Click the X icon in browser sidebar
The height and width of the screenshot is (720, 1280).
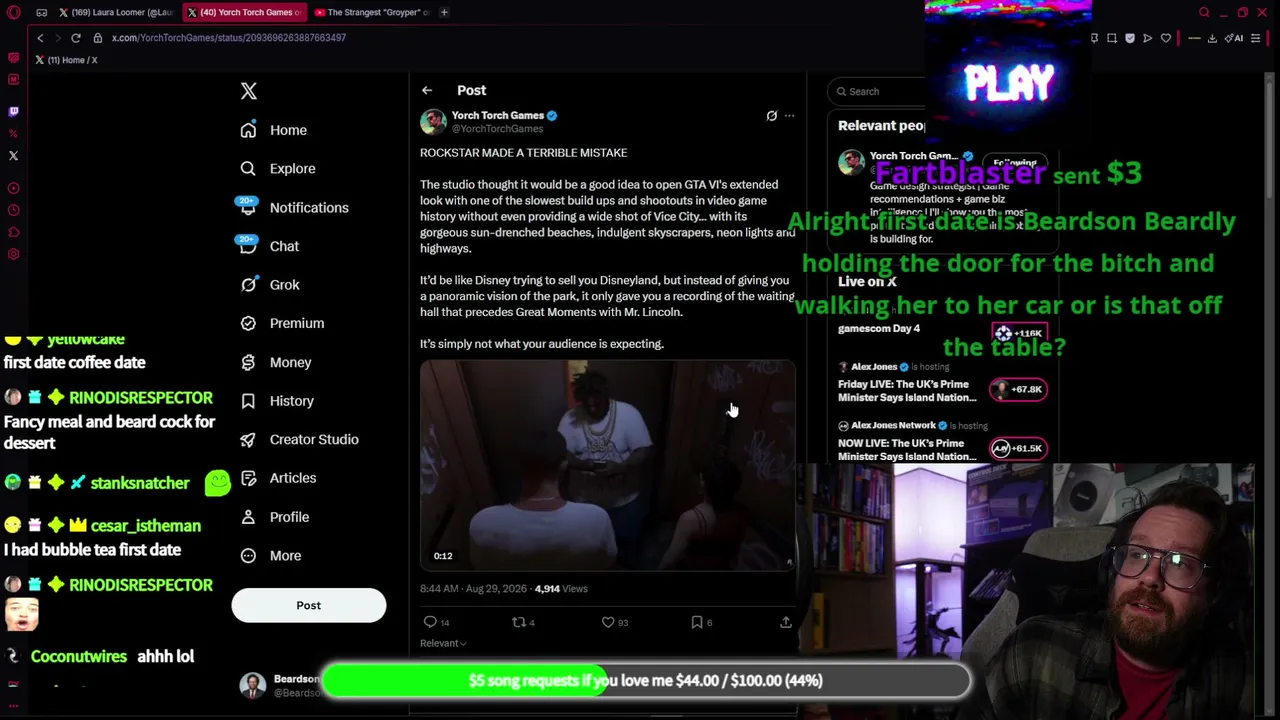13,156
